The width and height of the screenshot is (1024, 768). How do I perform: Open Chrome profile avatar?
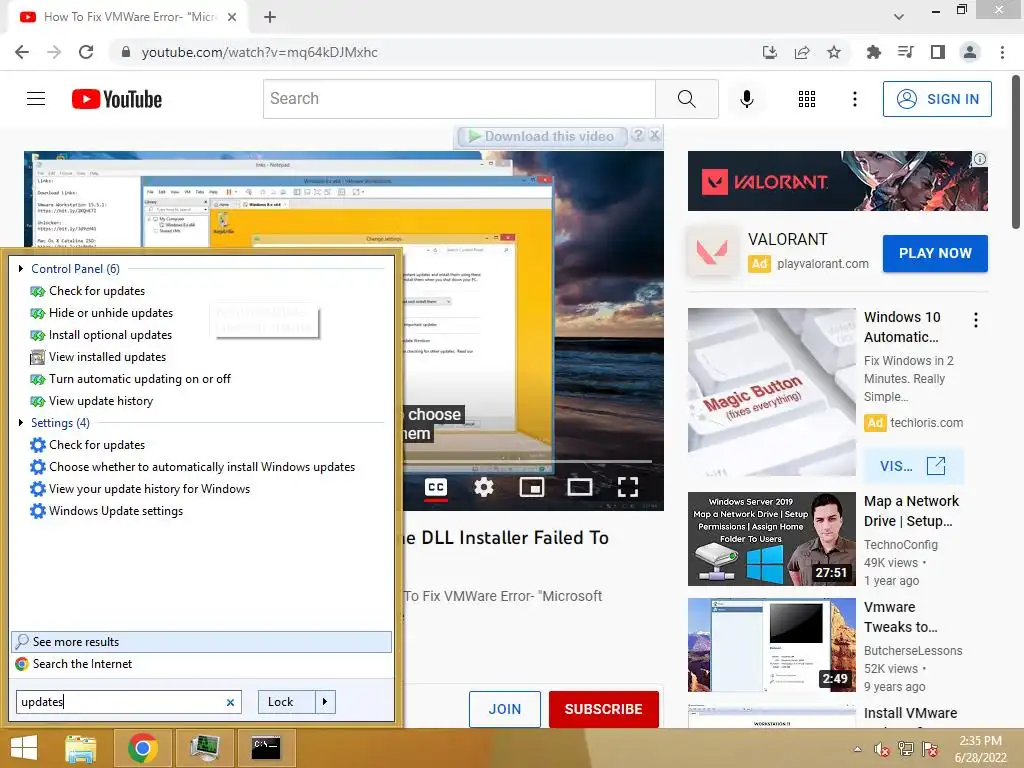coord(970,52)
